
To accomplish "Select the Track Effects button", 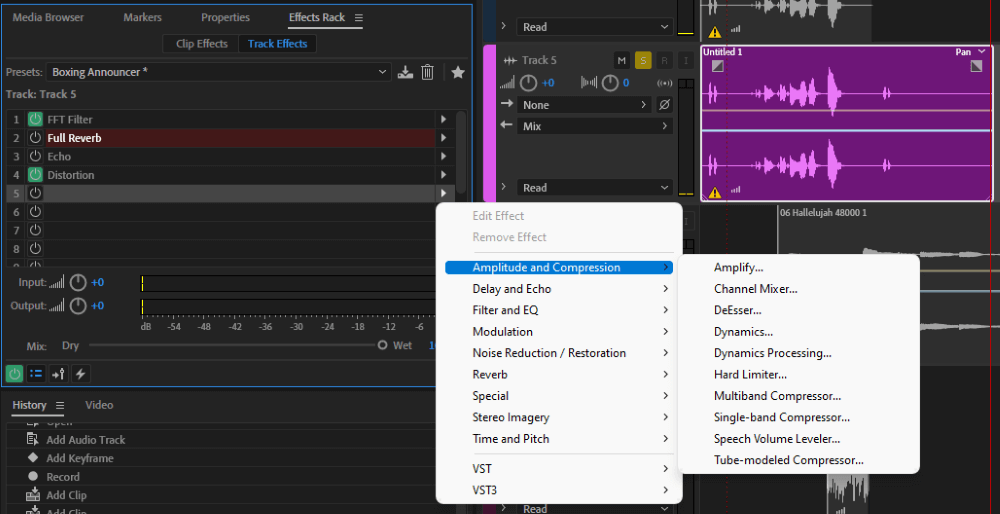I will point(277,44).
